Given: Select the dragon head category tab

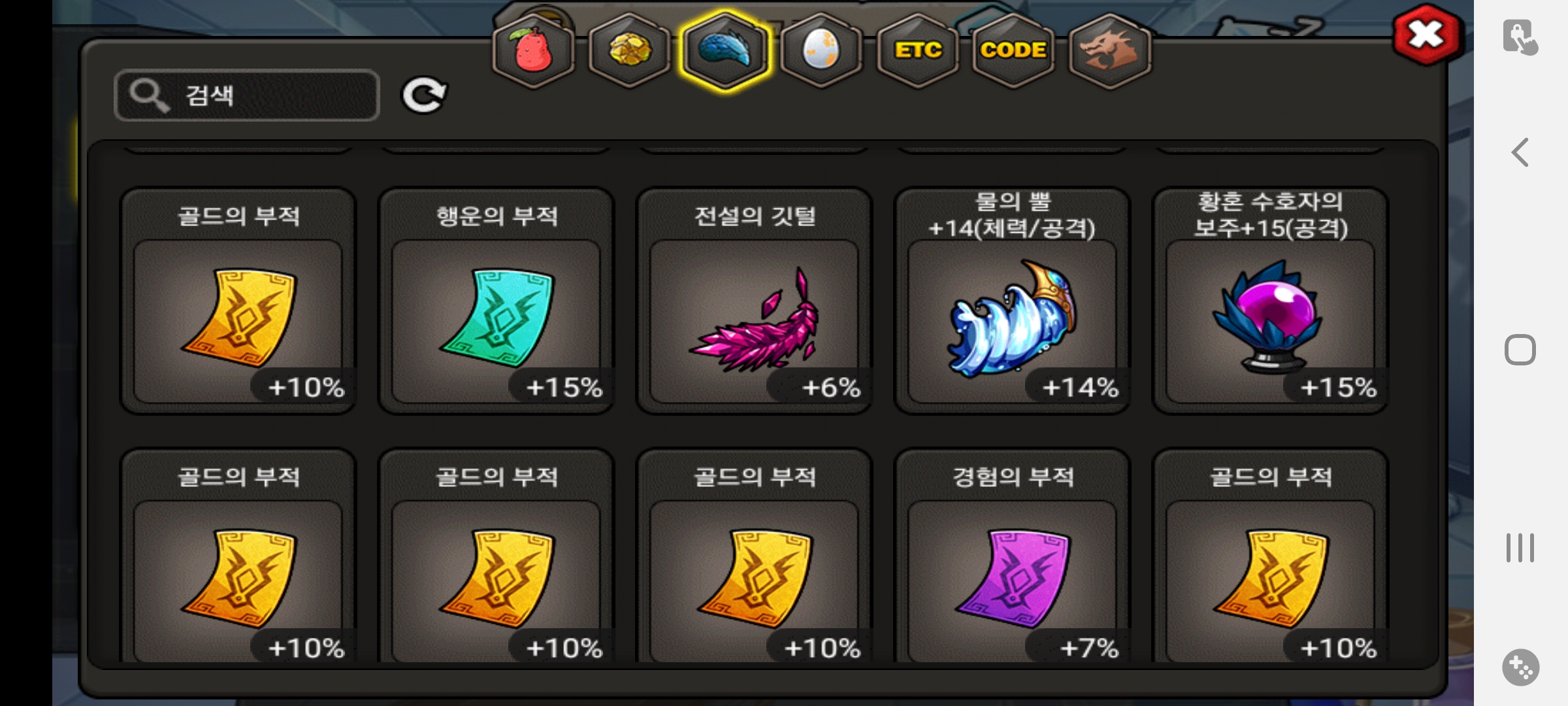Looking at the screenshot, I should 1109,51.
